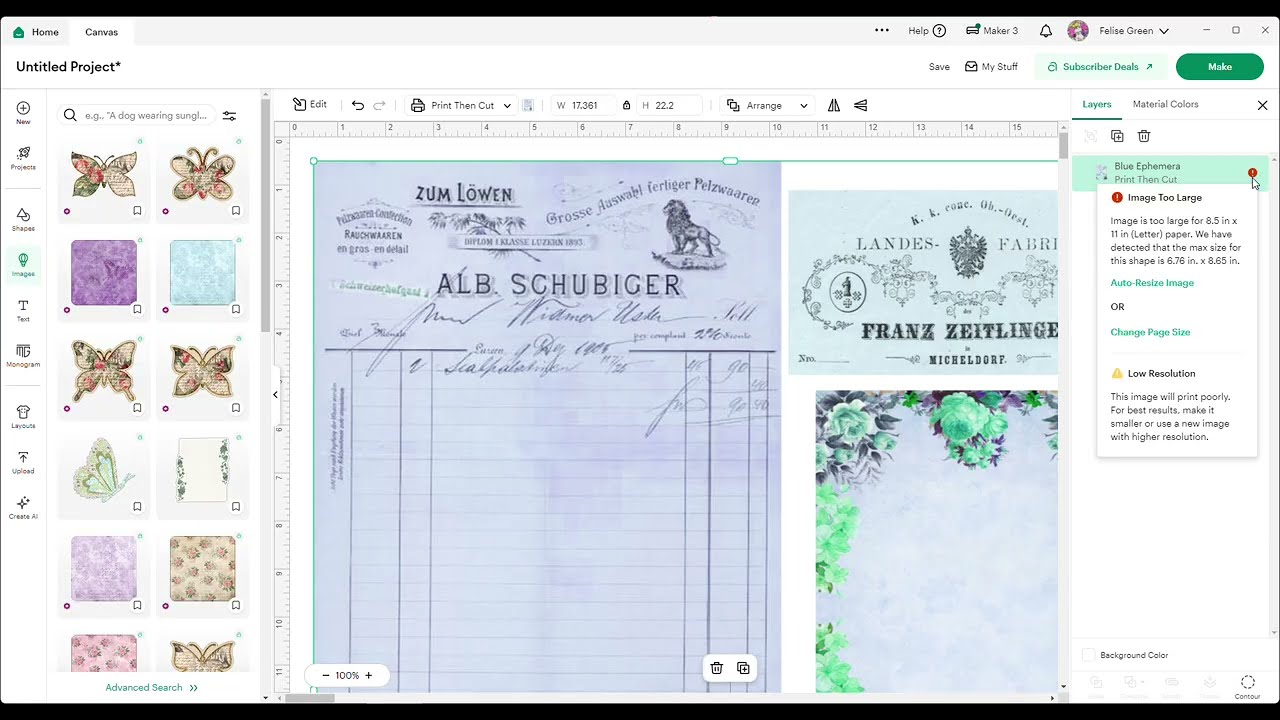This screenshot has width=1280, height=720.
Task: Switch to the Material Colors tab
Action: [1165, 104]
